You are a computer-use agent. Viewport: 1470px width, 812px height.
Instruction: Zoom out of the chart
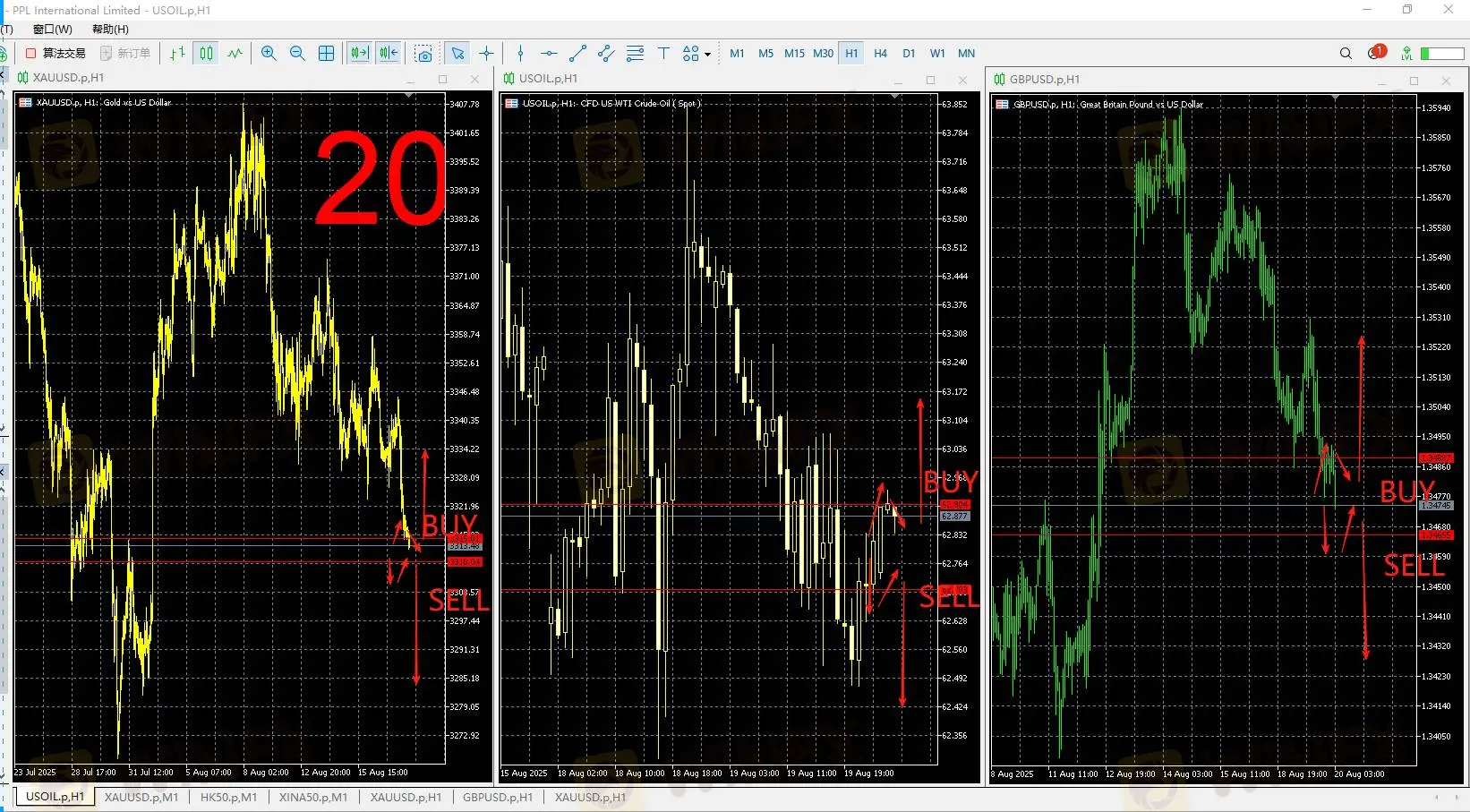tap(297, 54)
